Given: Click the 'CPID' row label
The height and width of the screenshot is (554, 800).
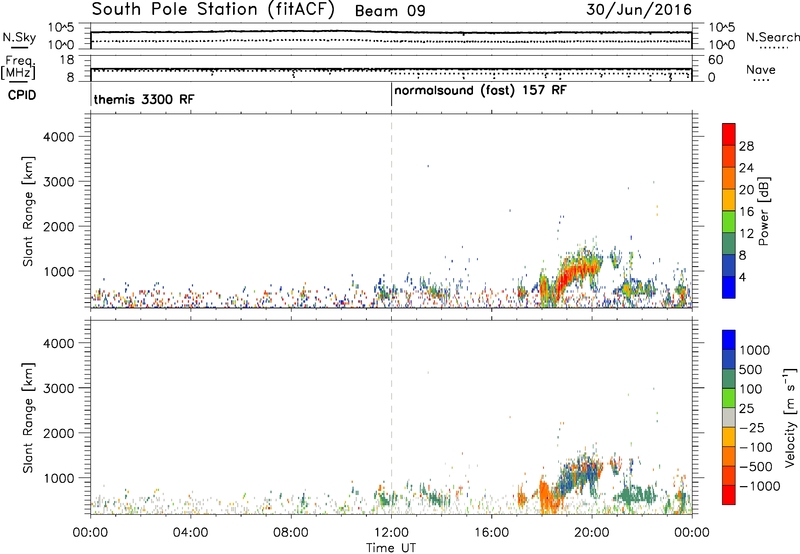Looking at the screenshot, I should (22, 95).
